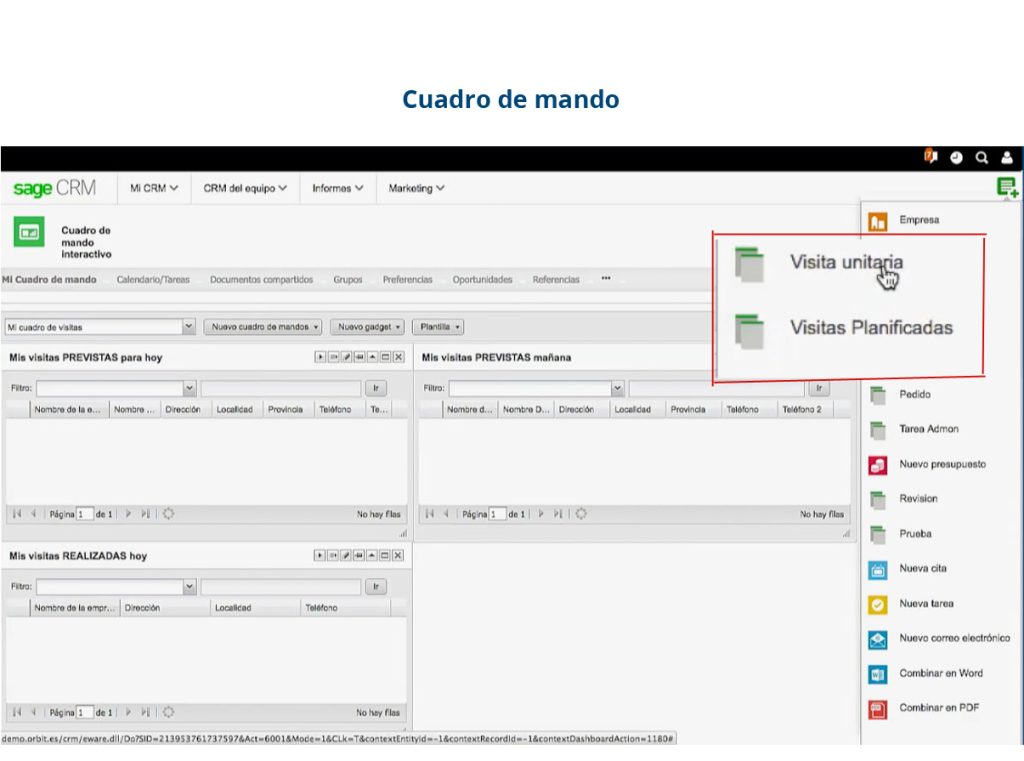Screen dimensions: 1024x761
Task: Select Nuevo presupuesto from the new menu
Action: (941, 464)
